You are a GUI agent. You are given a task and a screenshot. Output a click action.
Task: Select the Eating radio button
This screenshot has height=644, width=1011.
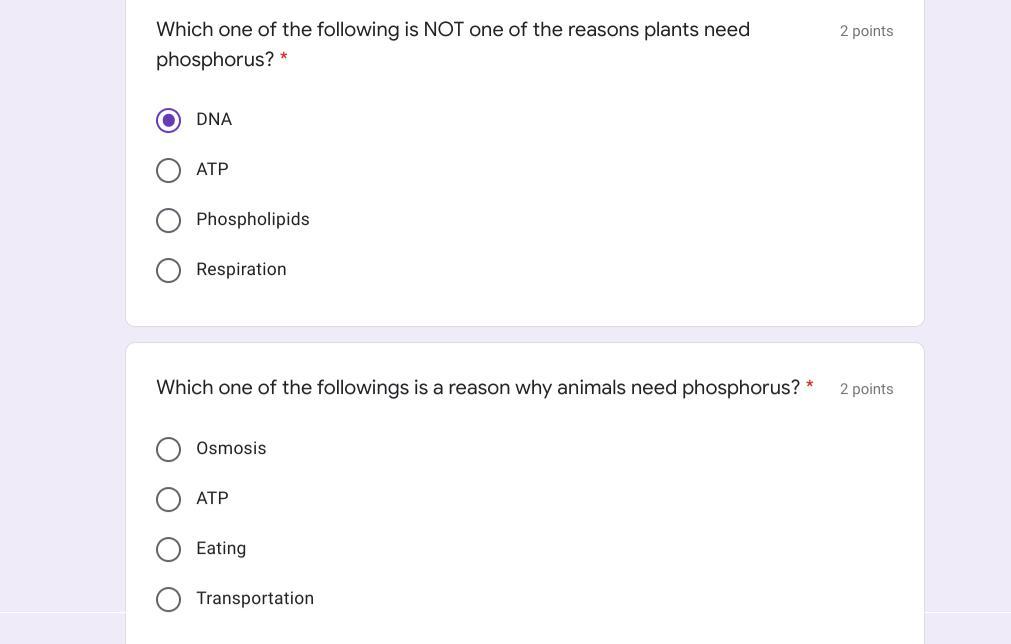pyautogui.click(x=168, y=549)
